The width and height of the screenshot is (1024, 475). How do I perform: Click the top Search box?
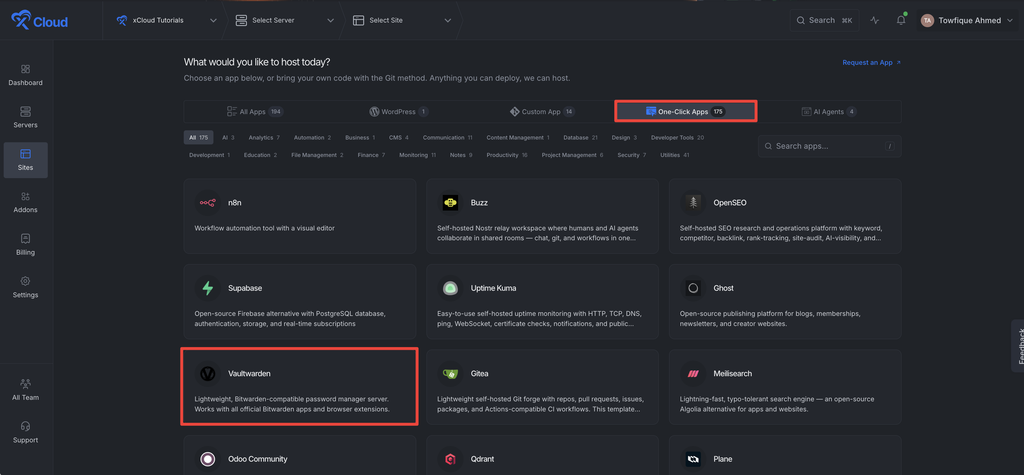(824, 20)
